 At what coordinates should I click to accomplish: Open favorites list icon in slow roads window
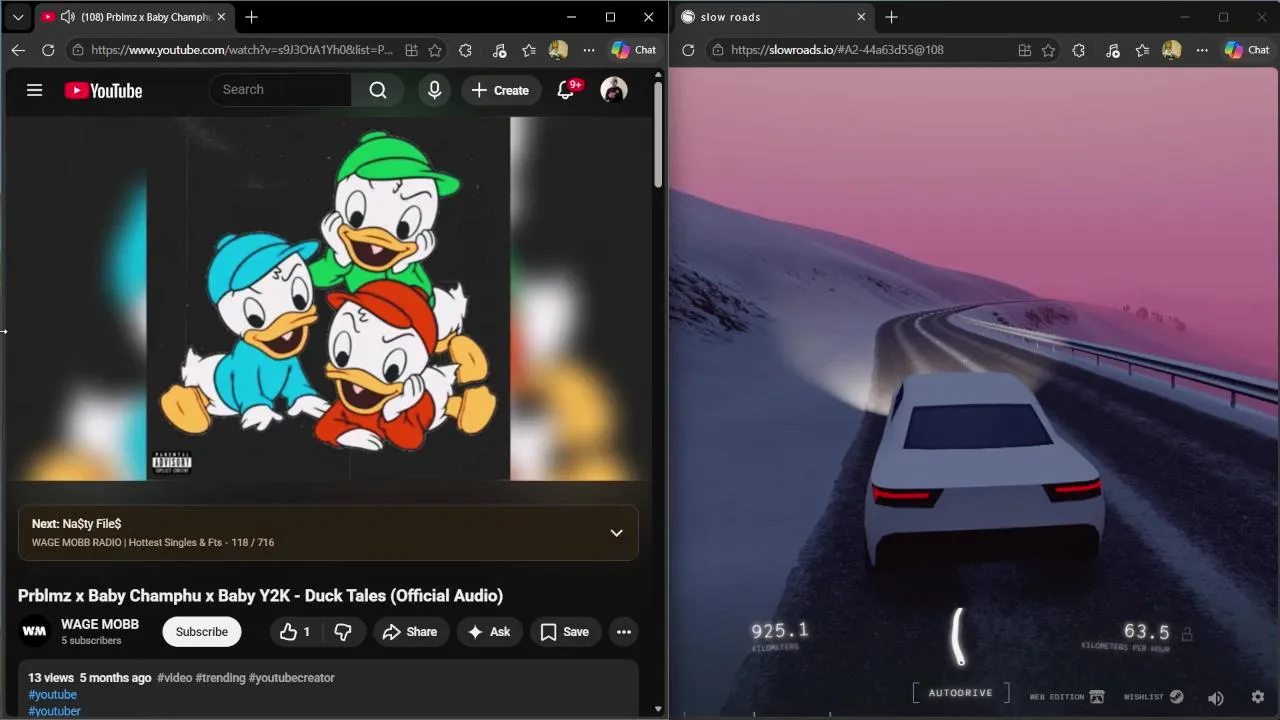(x=1142, y=50)
